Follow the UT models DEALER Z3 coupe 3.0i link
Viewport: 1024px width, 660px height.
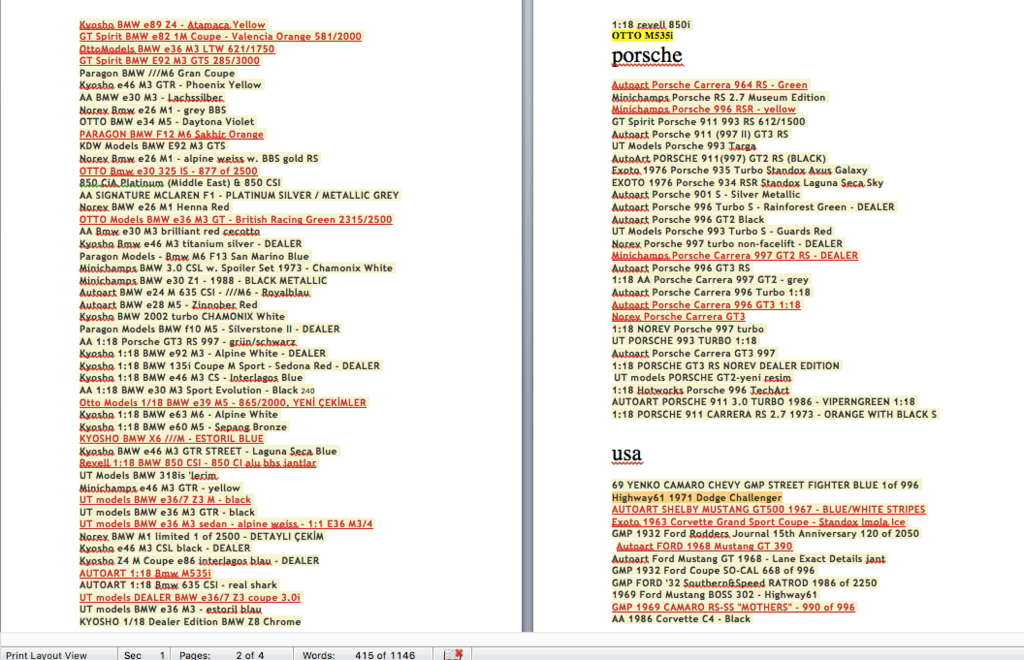tap(190, 597)
